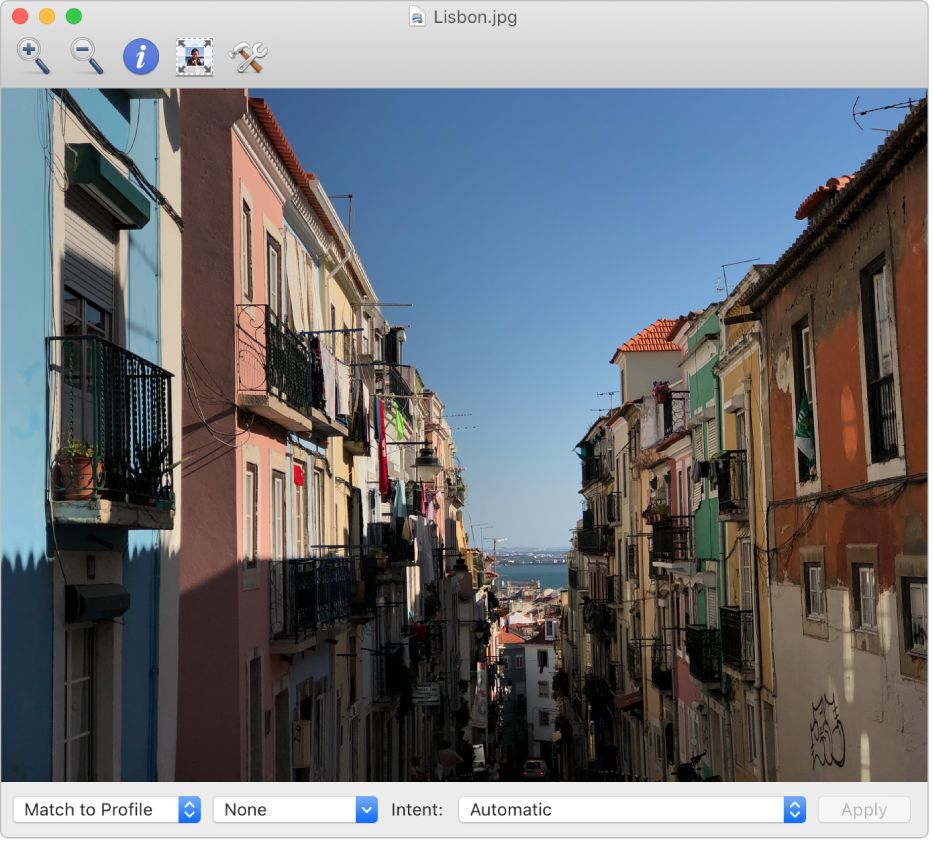Apply the selected color profile match

point(863,810)
